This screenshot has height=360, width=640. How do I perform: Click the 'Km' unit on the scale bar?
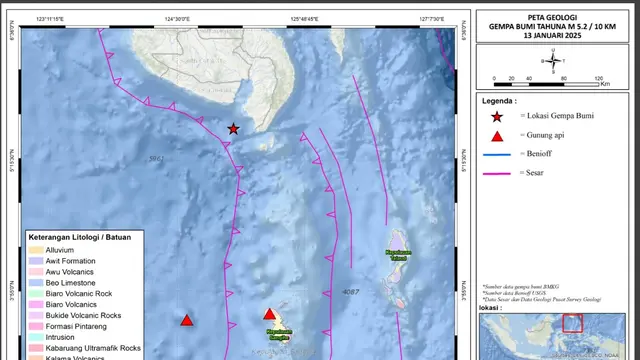pyautogui.click(x=605, y=84)
